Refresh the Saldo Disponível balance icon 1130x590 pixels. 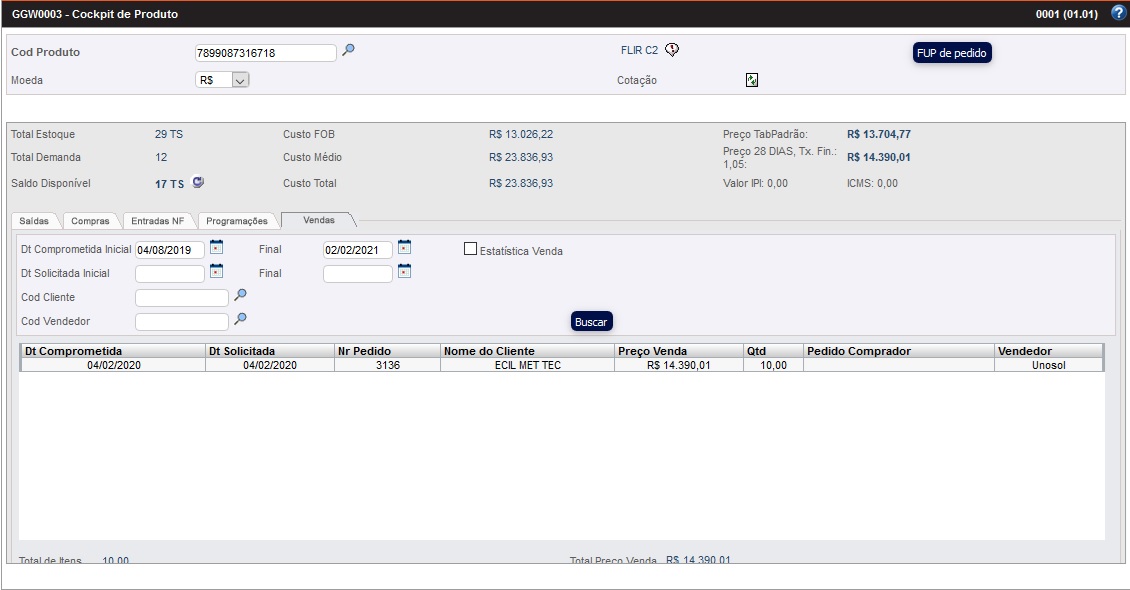(x=198, y=182)
